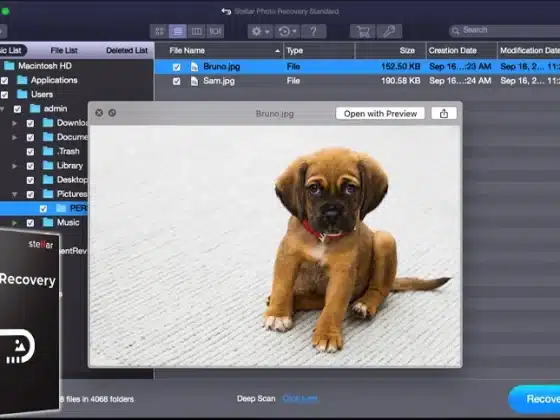Click the second round button in preview titlebar
Viewport: 560px width, 420px height.
(x=112, y=113)
